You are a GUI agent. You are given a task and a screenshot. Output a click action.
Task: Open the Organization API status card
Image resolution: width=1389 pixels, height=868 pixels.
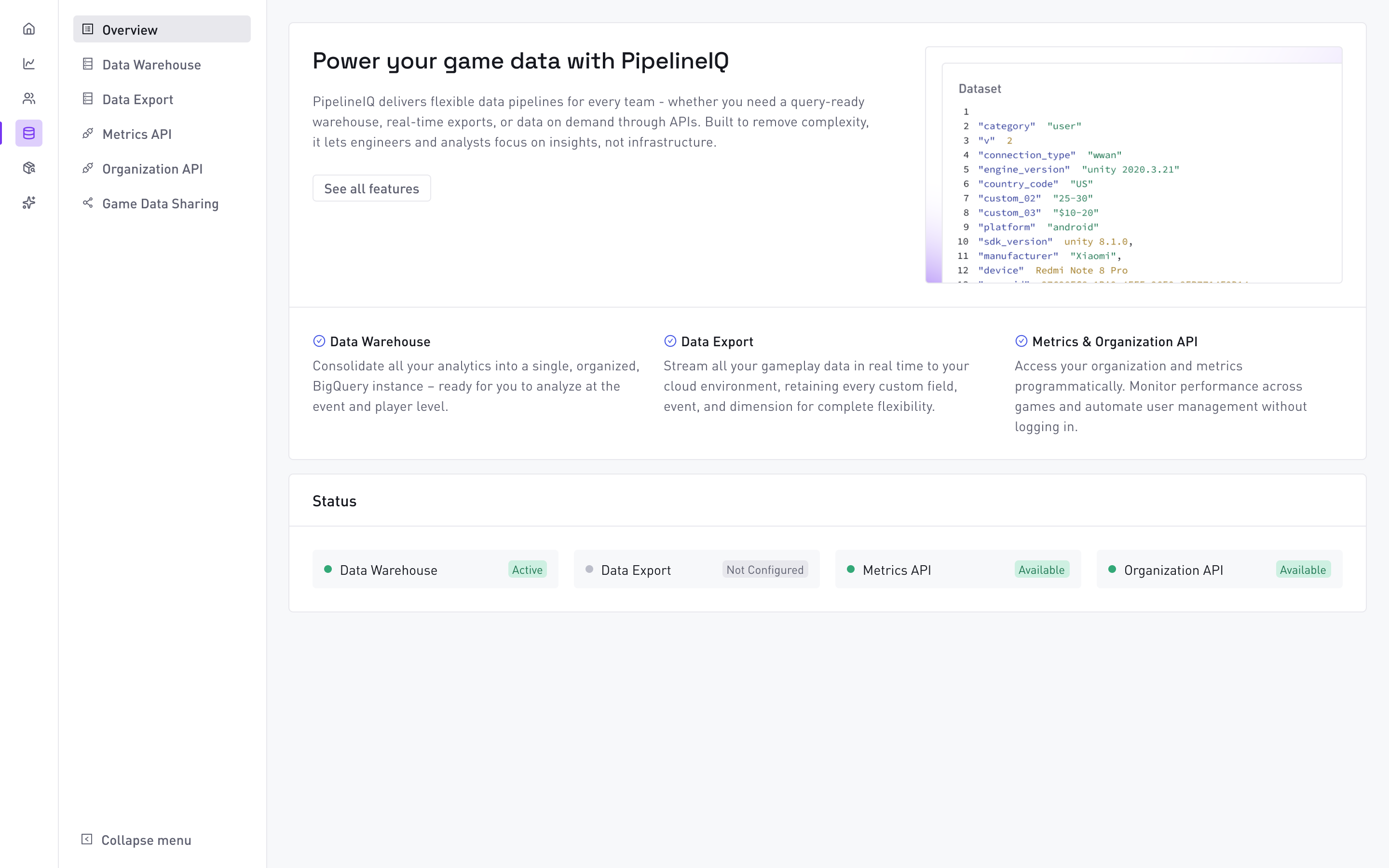point(1219,569)
